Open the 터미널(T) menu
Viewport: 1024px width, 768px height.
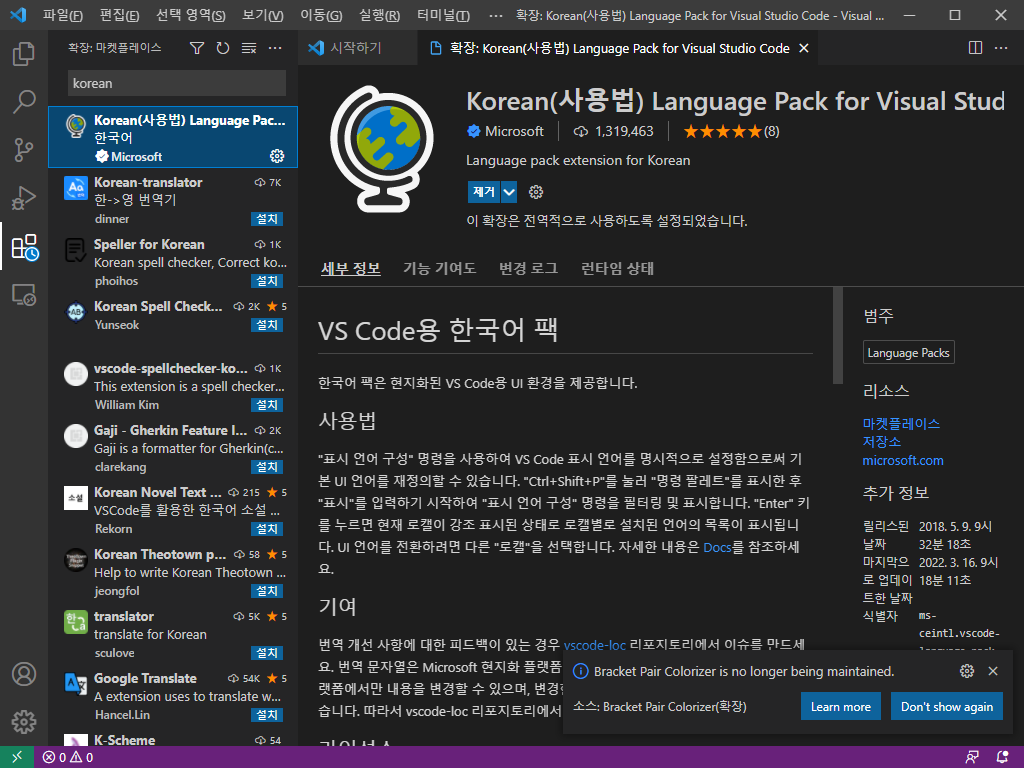[x=443, y=15]
